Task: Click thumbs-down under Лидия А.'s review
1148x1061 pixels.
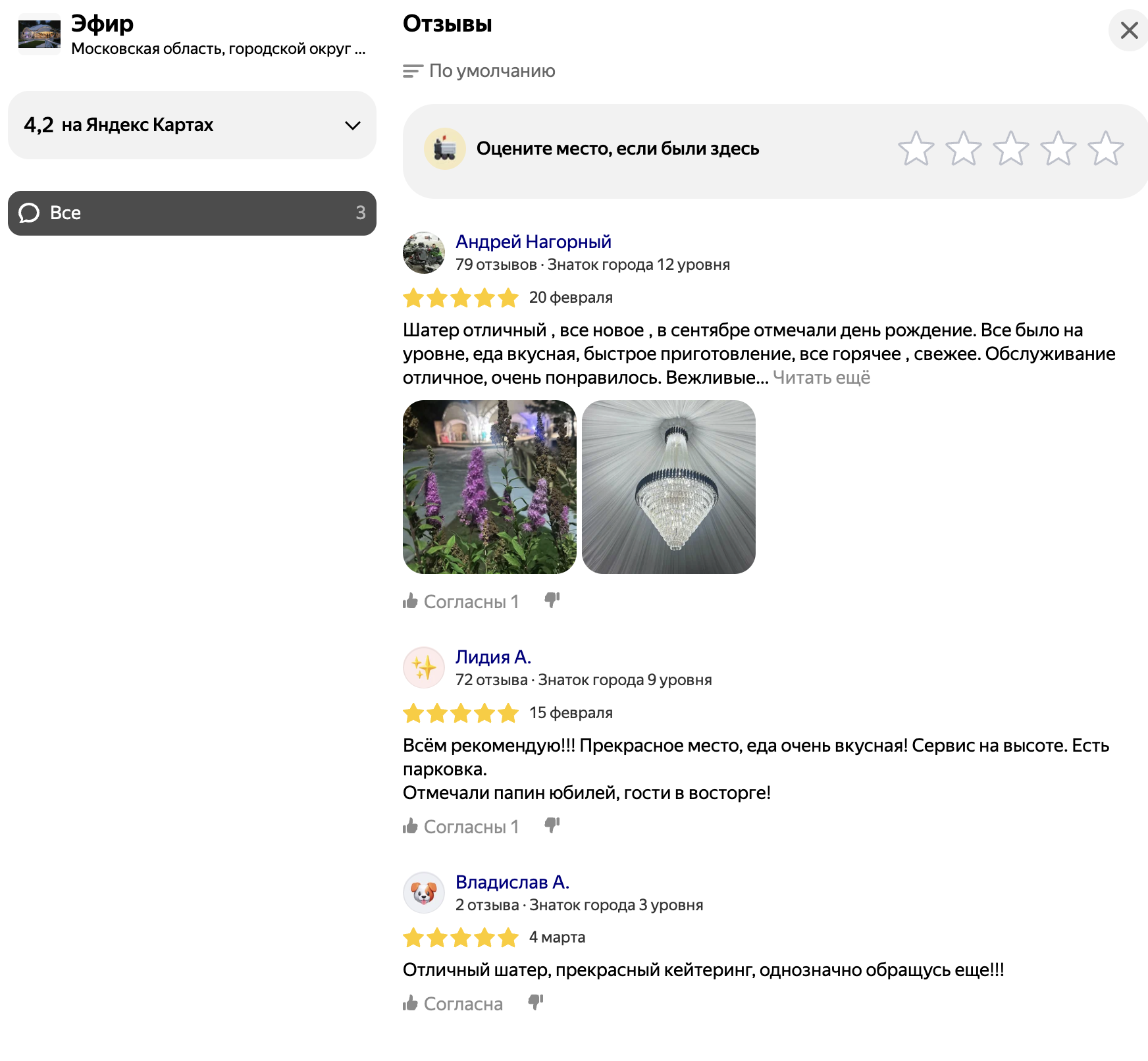Action: click(x=552, y=825)
